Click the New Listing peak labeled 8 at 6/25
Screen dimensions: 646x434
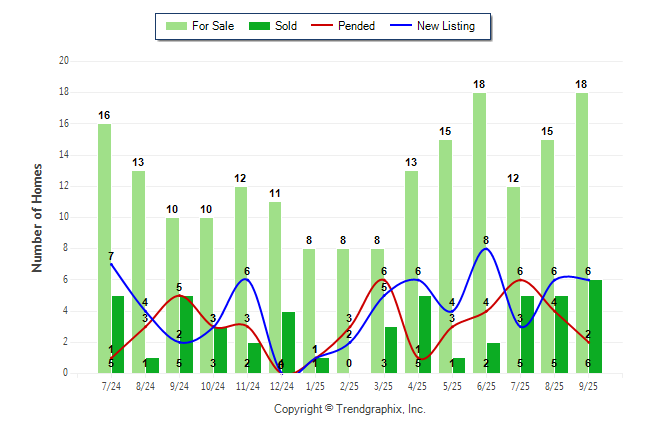[x=486, y=249]
